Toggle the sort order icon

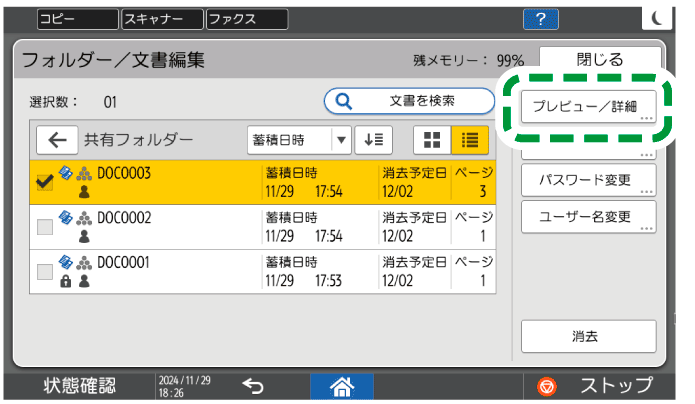(374, 140)
